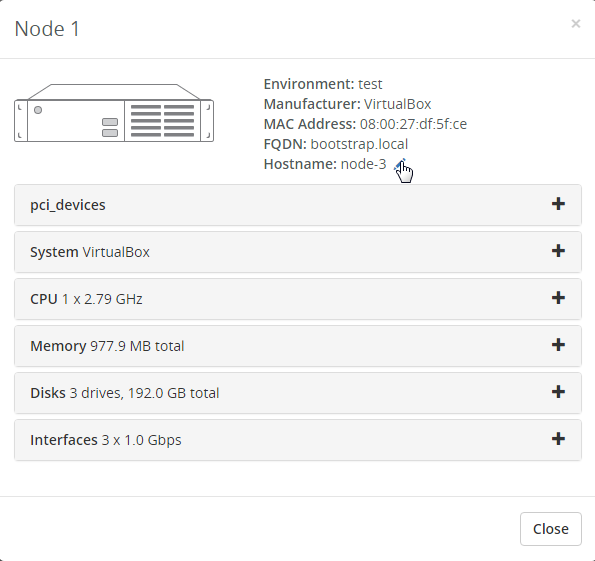Click the bootstrap.local FQDN value
Image resolution: width=595 pixels, height=561 pixels.
tap(359, 144)
